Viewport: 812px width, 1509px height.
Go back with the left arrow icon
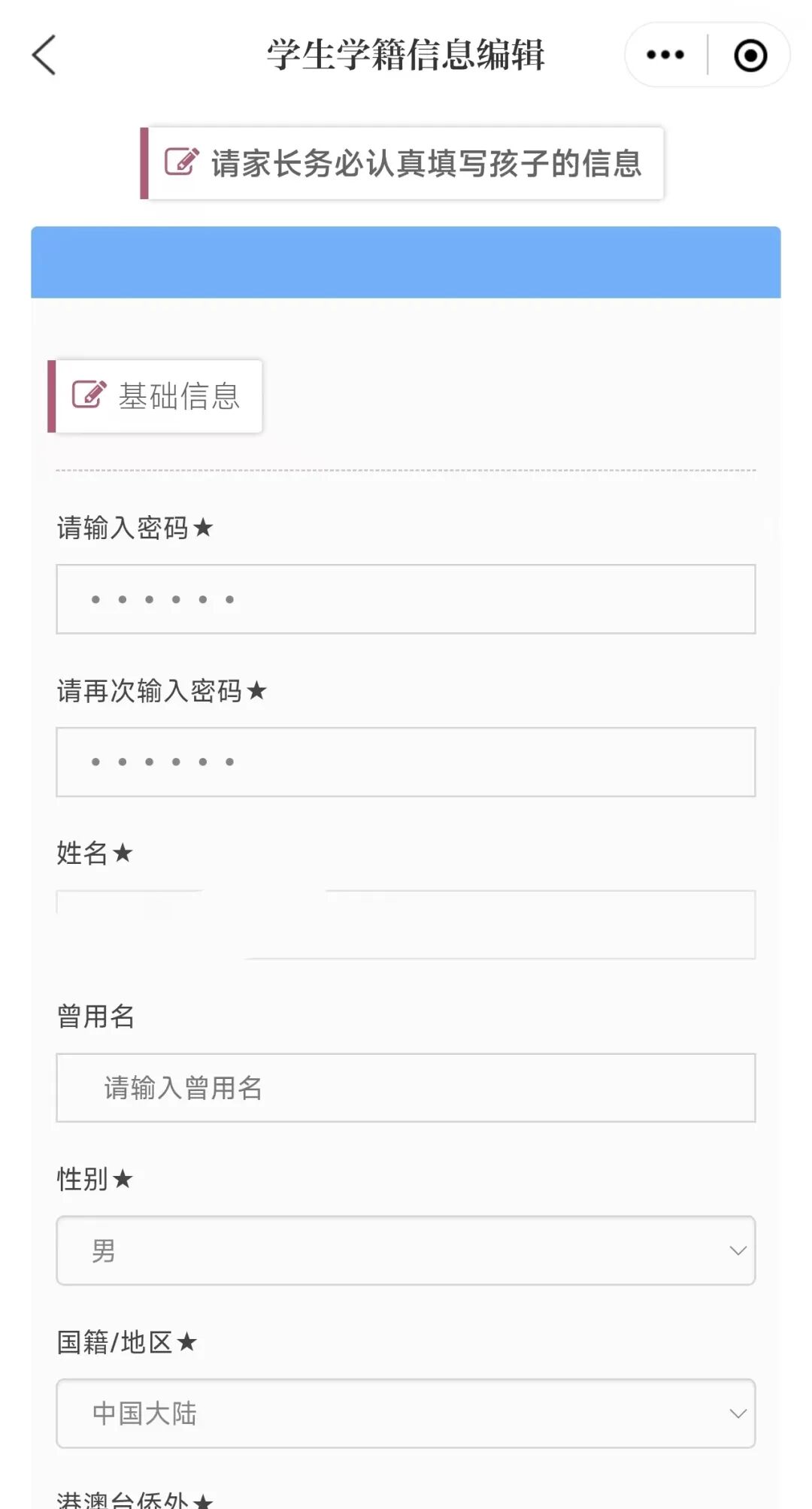coord(44,55)
